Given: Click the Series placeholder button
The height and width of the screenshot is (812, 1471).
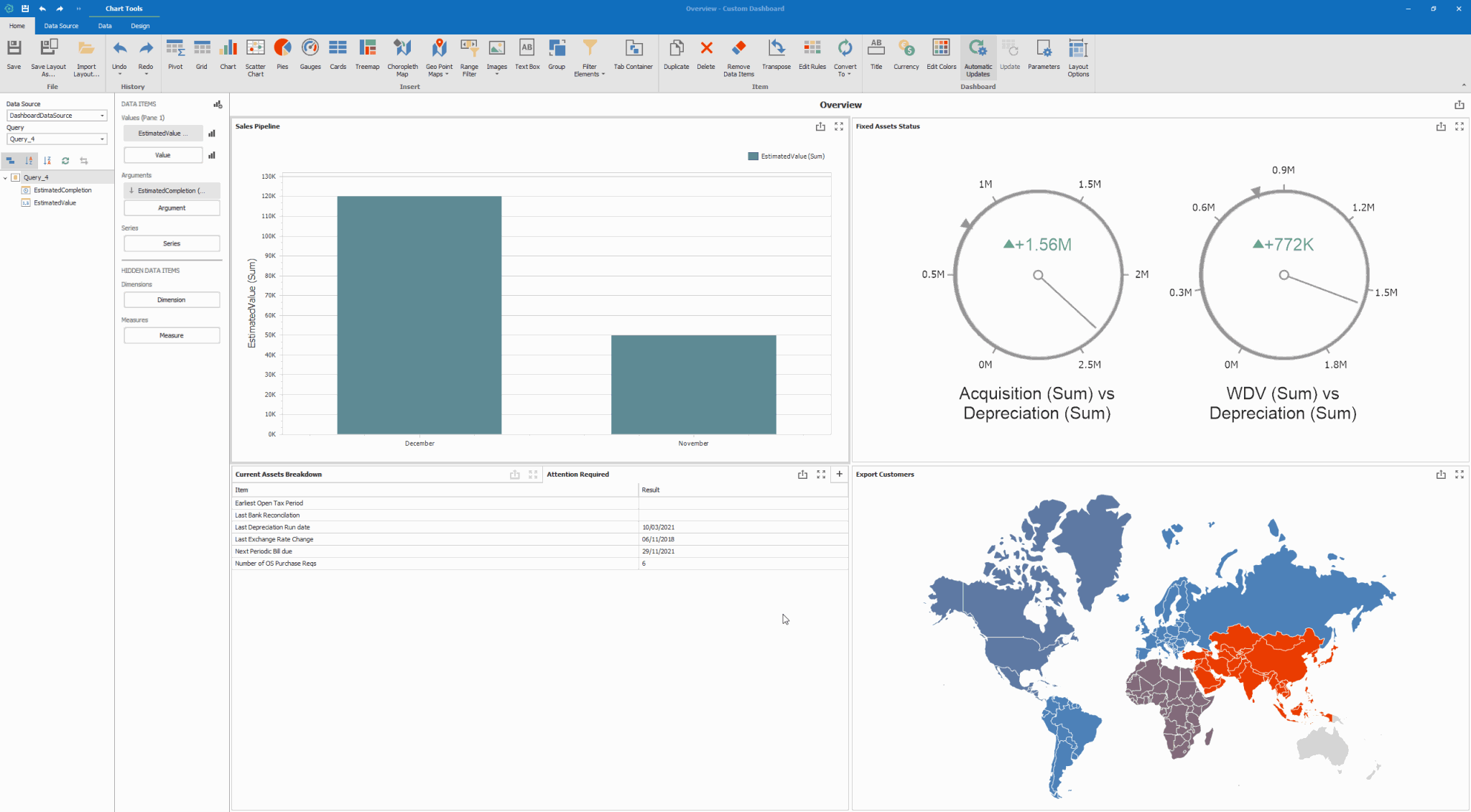Looking at the screenshot, I should (172, 243).
